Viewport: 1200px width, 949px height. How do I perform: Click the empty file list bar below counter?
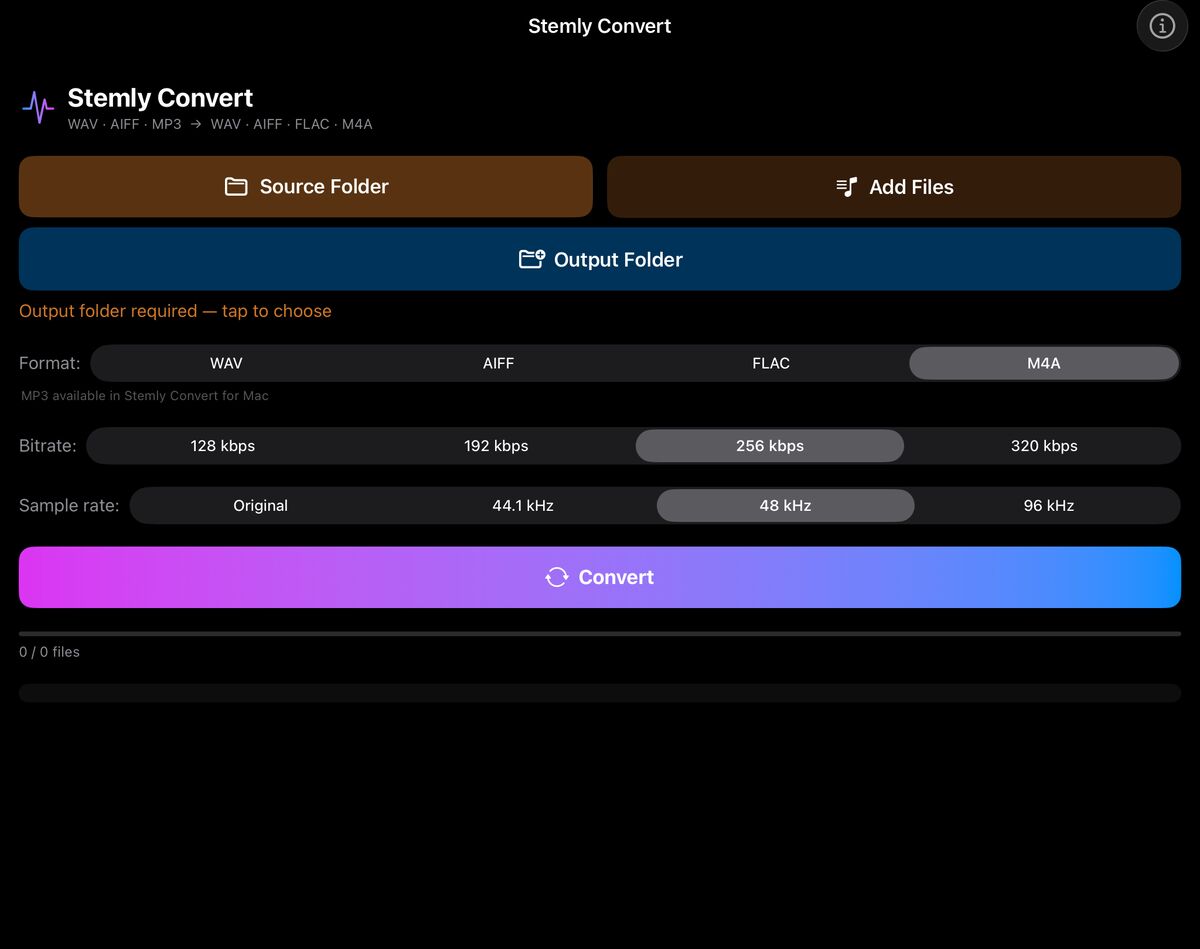click(x=600, y=693)
